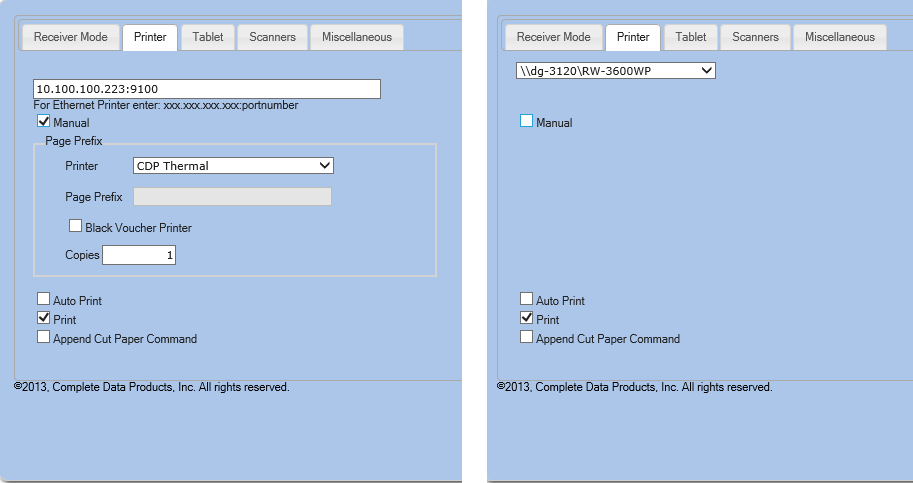The height and width of the screenshot is (483, 913).
Task: Open the Receiver Mode tab in left panel
Action: tap(70, 37)
